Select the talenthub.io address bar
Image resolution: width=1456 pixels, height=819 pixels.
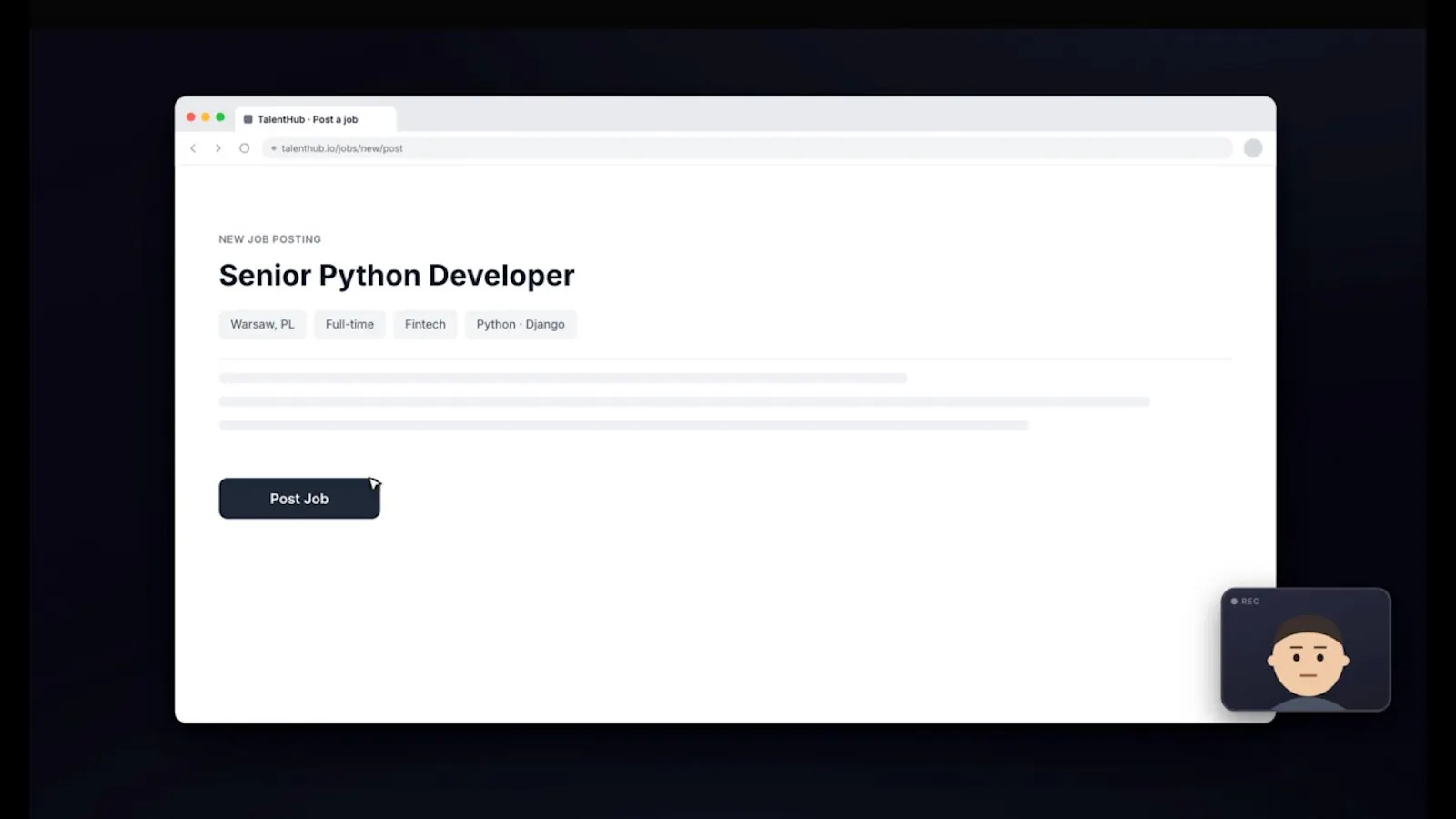(x=747, y=148)
